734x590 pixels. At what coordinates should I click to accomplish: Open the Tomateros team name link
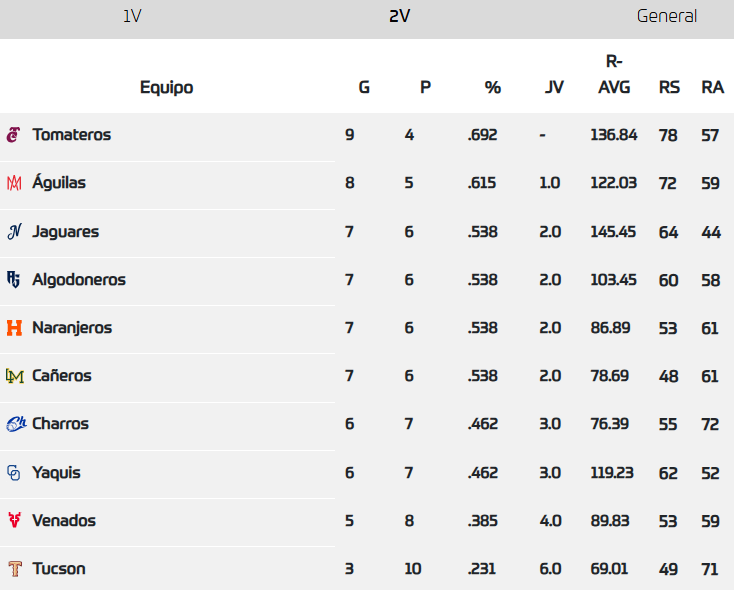71,135
